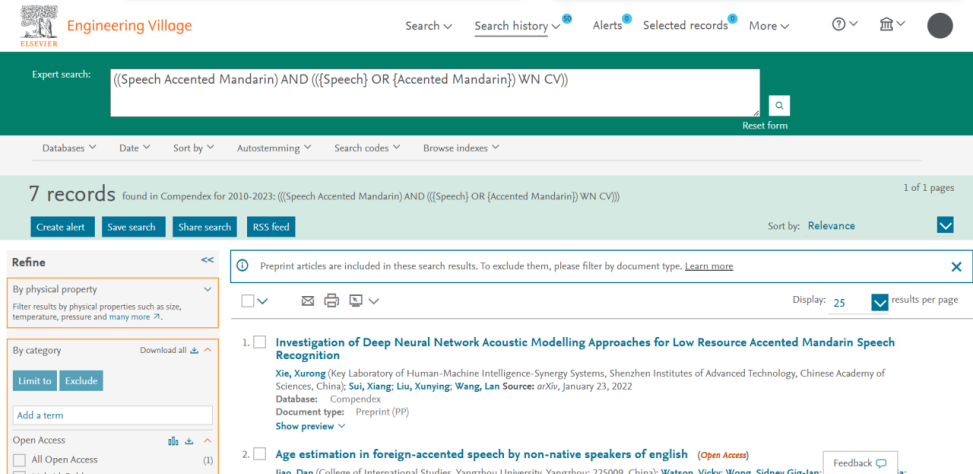Click the Add a term field

(113, 415)
